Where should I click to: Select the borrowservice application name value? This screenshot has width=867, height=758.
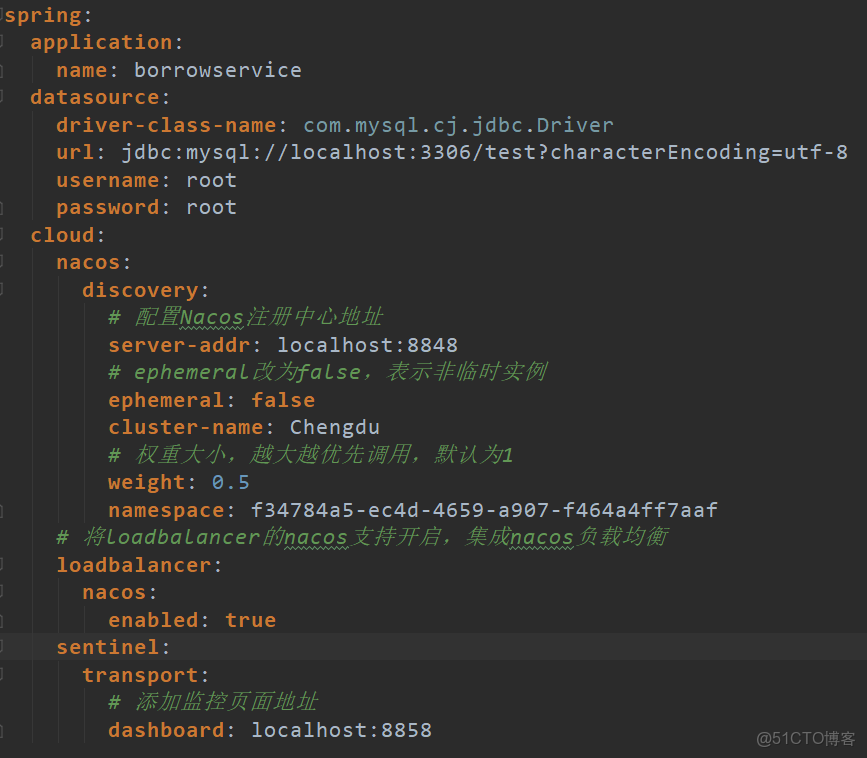tap(217, 70)
